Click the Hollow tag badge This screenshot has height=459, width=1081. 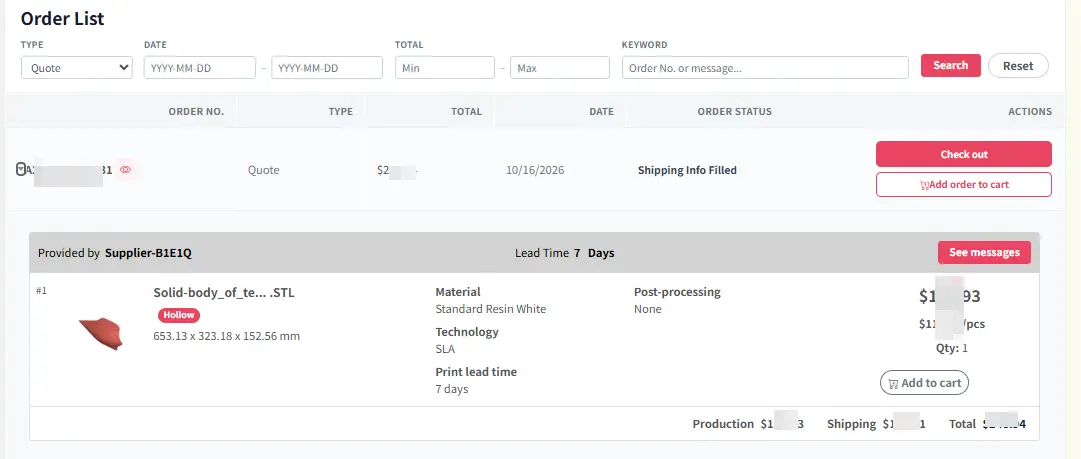click(x=179, y=315)
